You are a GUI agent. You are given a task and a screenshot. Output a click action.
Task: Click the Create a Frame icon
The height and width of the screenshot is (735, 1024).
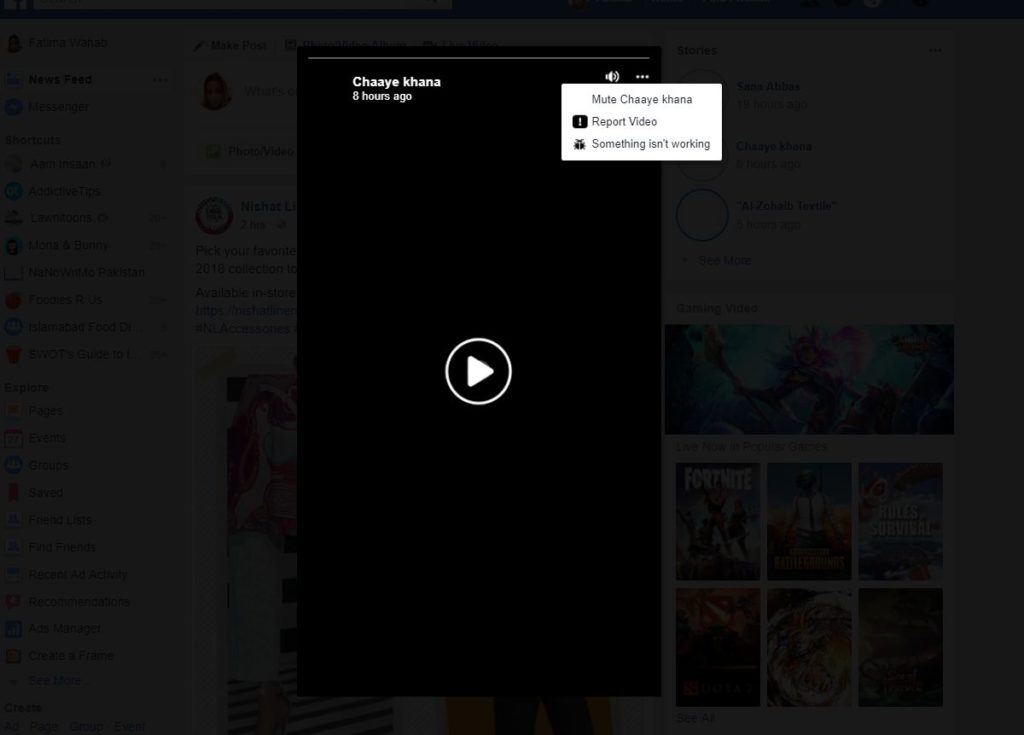14,656
